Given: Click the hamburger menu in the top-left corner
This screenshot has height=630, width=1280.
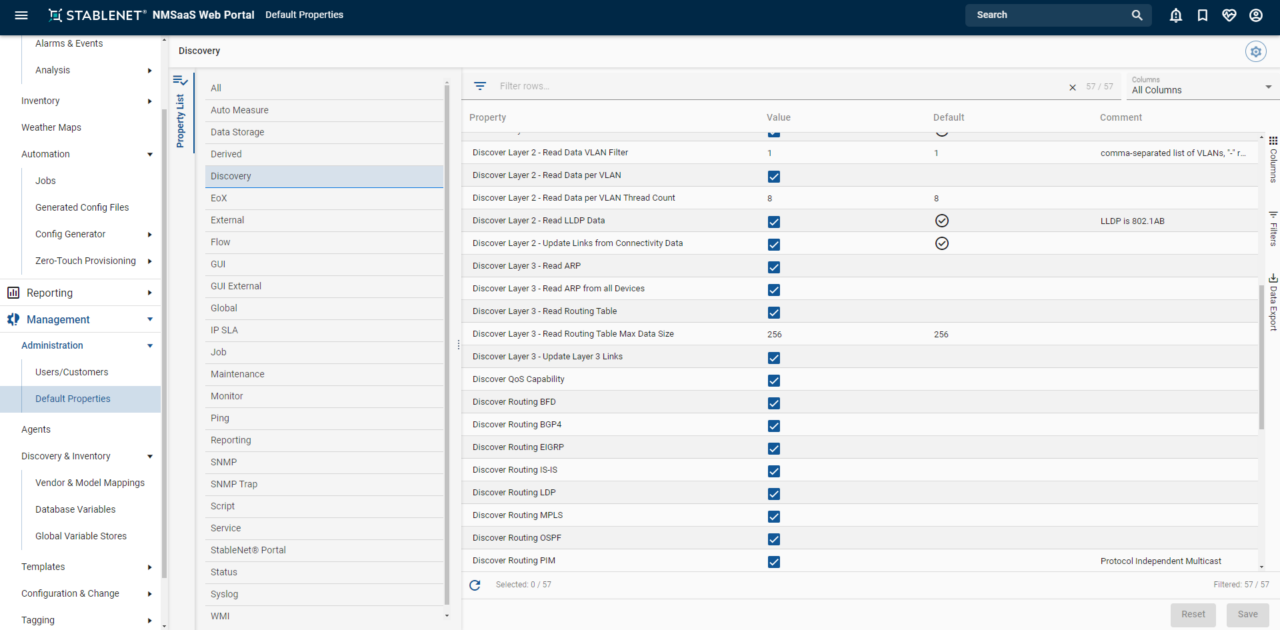Looking at the screenshot, I should (x=21, y=14).
